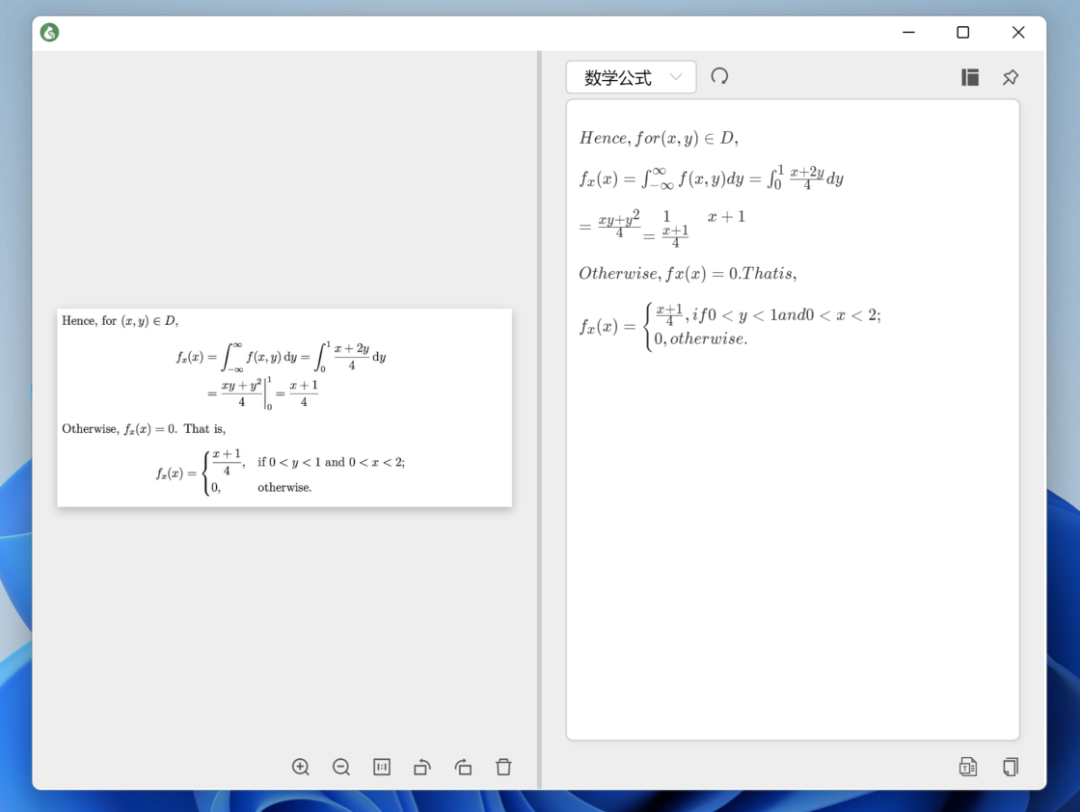Click the vertical divider between panes
This screenshot has height=812, width=1080.
[539, 420]
